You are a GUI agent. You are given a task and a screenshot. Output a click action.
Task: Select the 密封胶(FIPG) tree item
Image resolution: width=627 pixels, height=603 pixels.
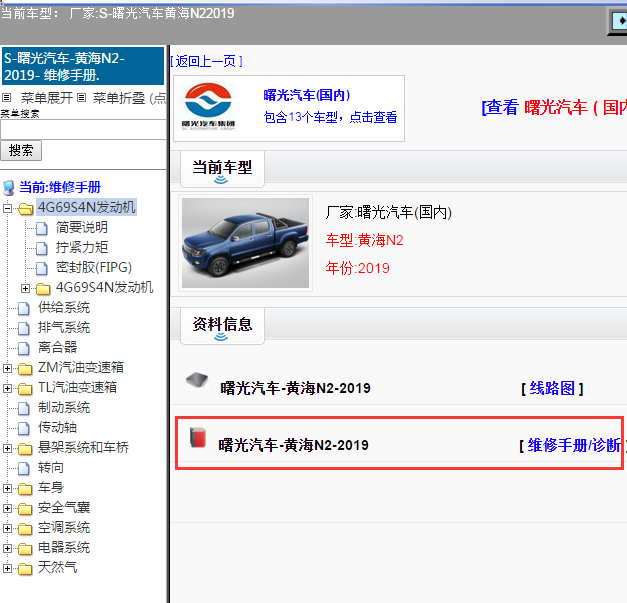pyautogui.click(x=94, y=268)
